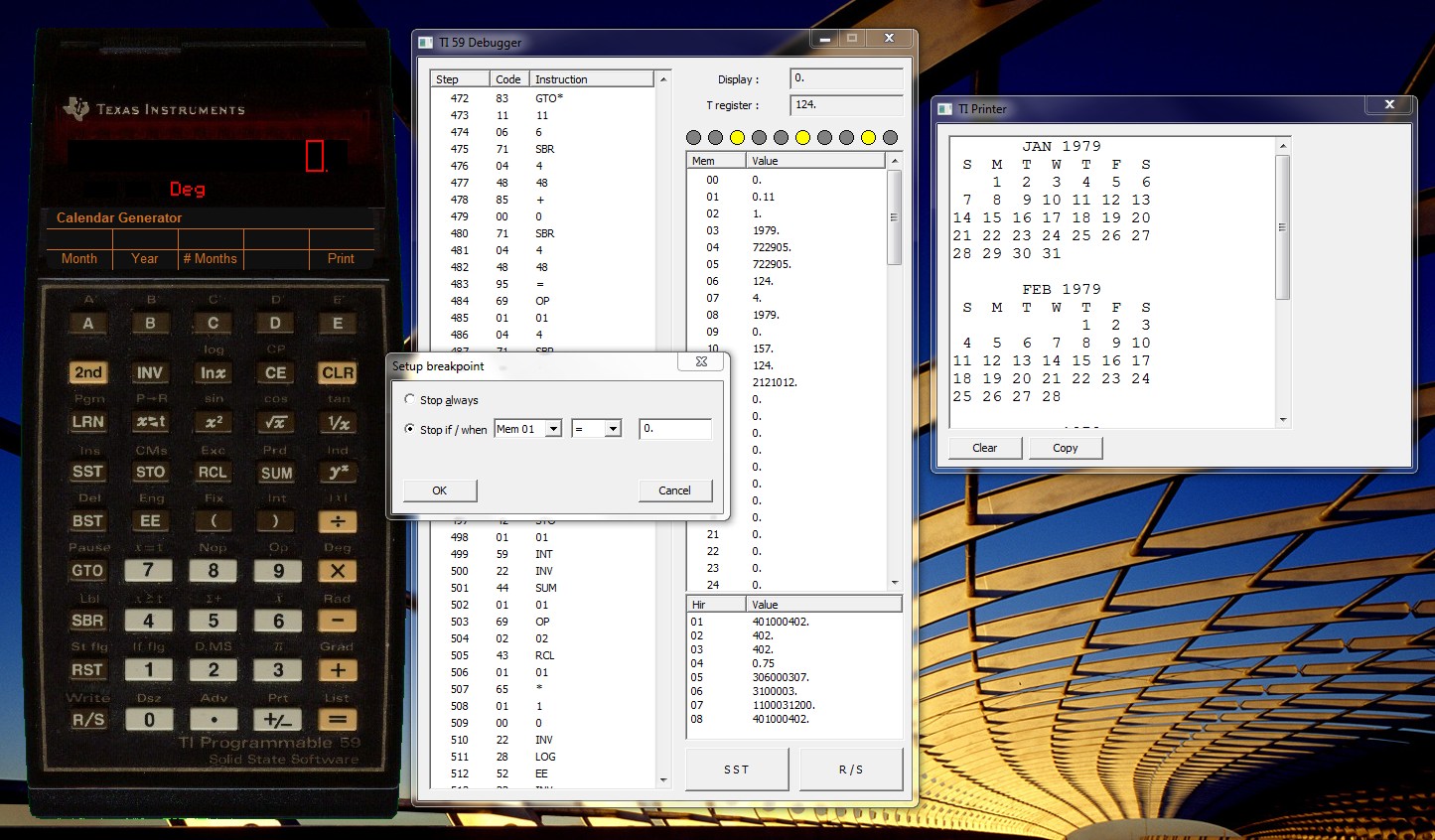Viewport: 1435px width, 840px height.
Task: Select Hir row 05 value 306000307.
Action: (794, 677)
